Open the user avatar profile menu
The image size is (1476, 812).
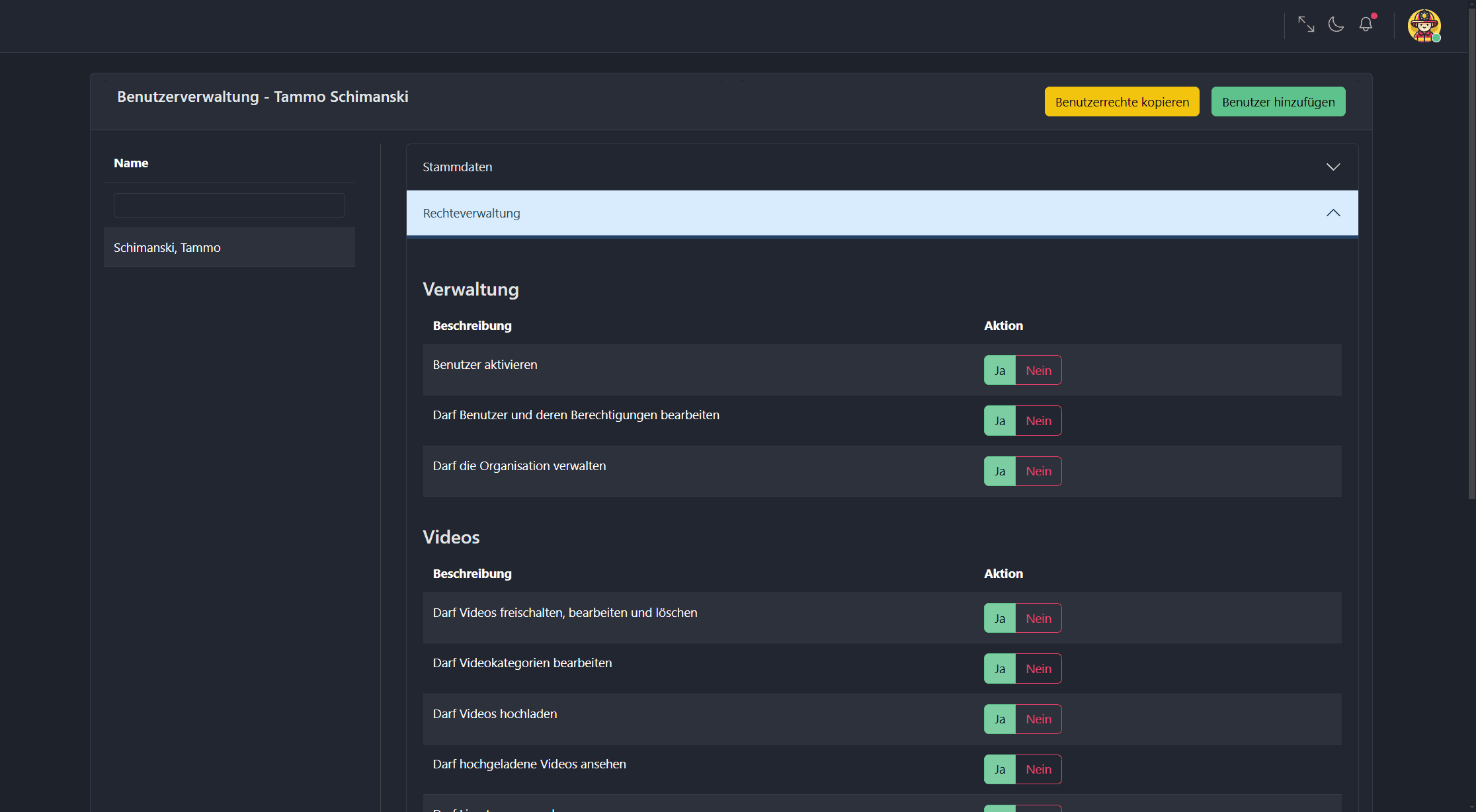(1424, 26)
